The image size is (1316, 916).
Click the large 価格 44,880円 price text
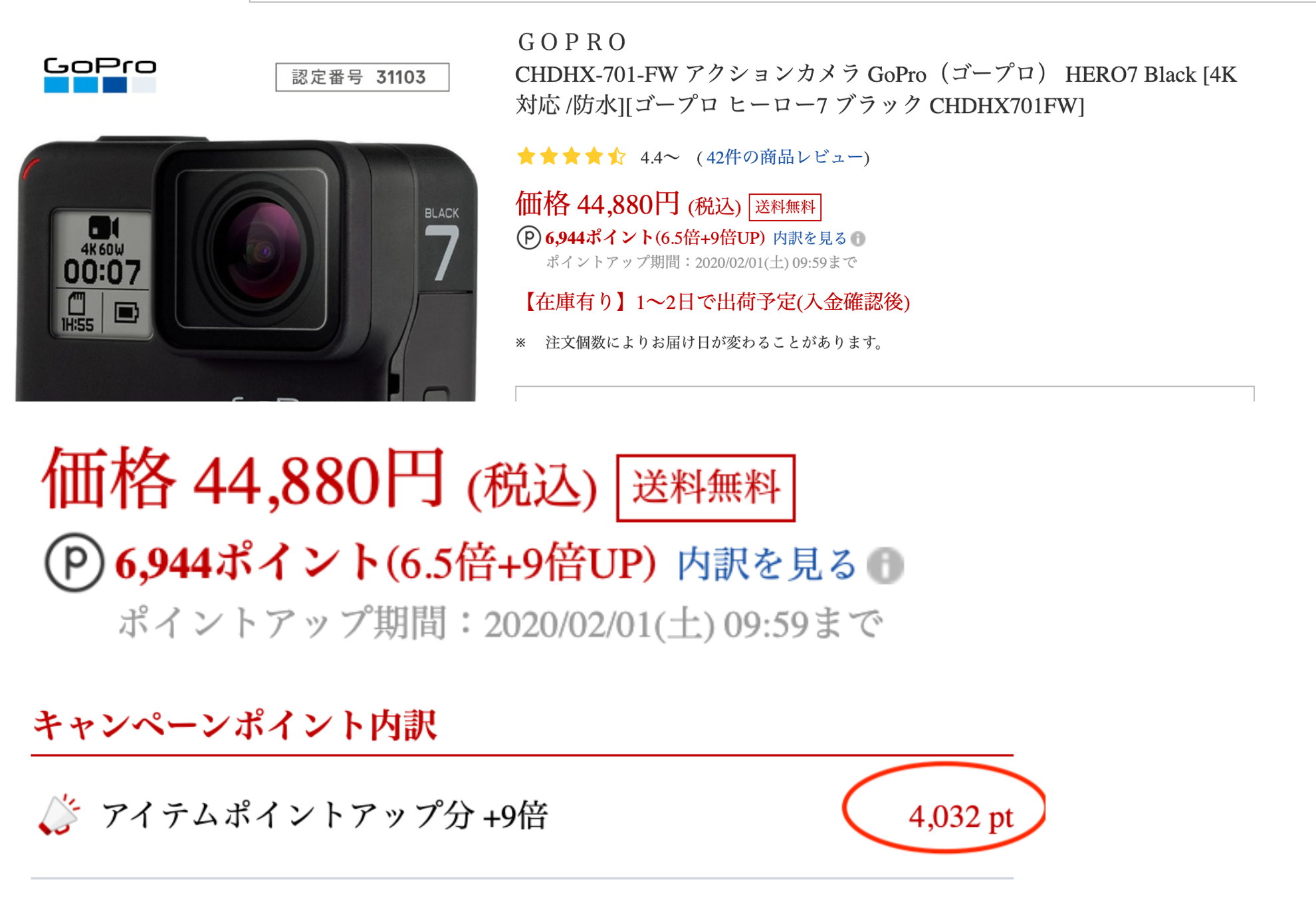[x=243, y=479]
